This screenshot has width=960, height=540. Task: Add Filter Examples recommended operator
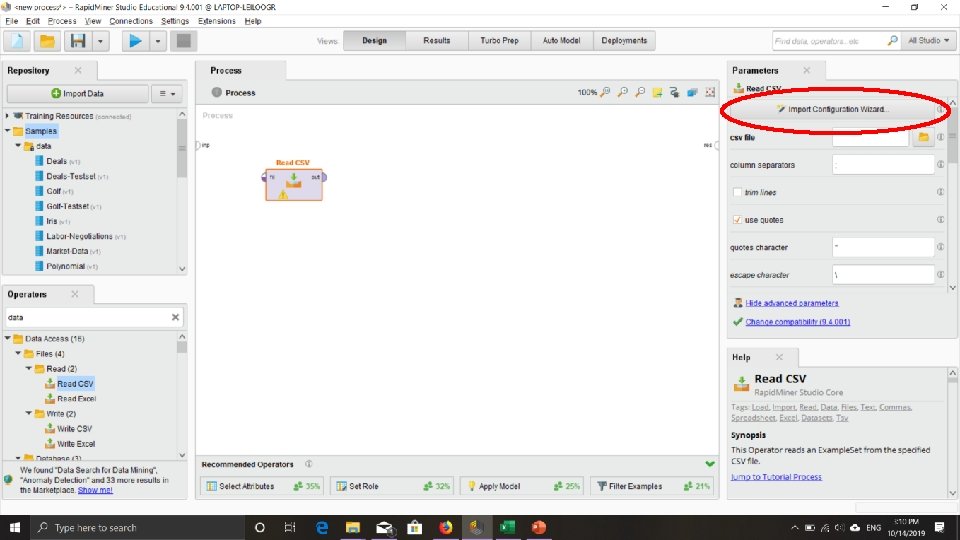(653, 486)
